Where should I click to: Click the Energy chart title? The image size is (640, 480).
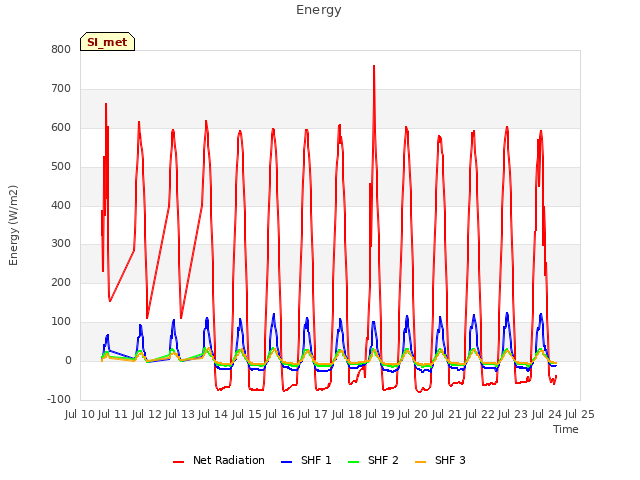[318, 10]
